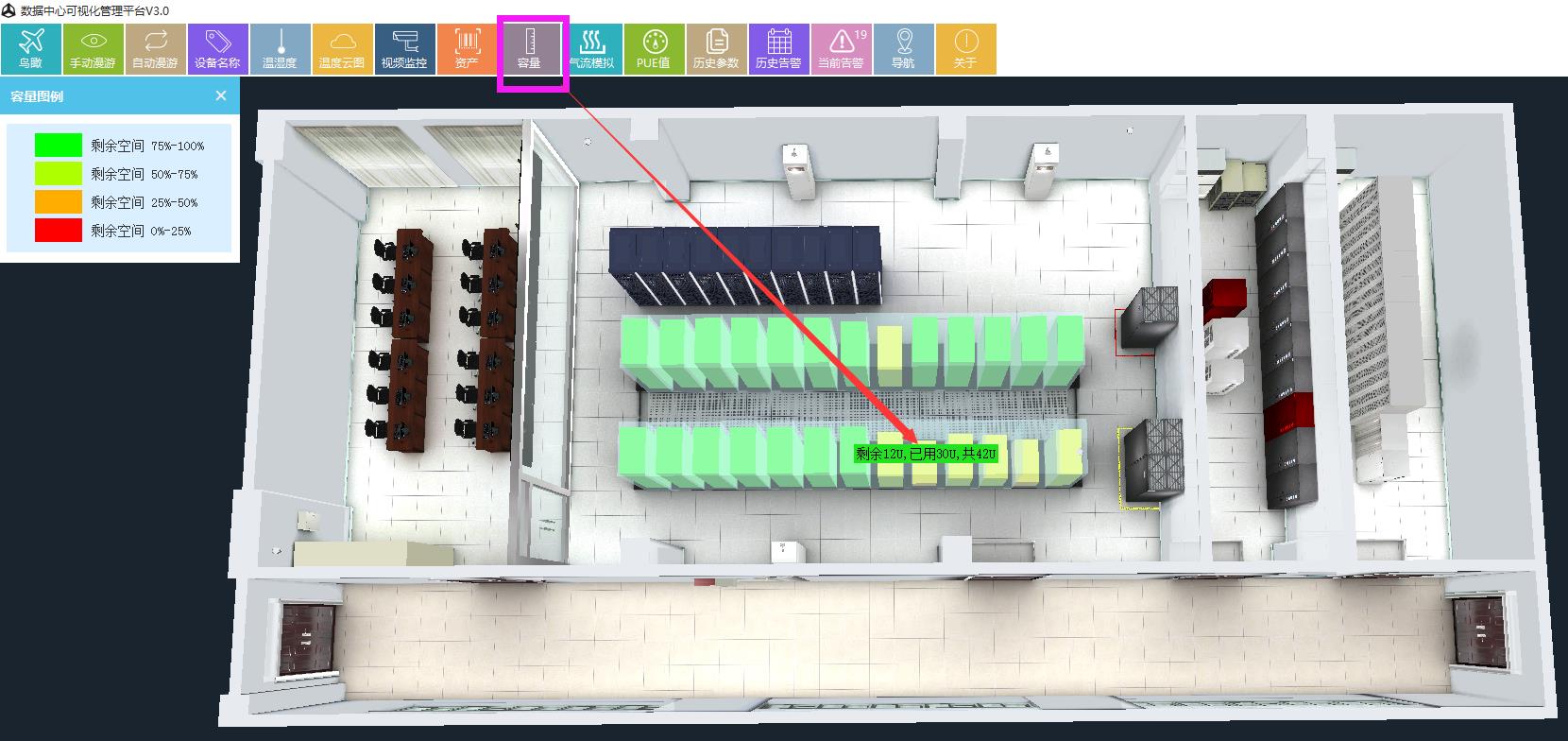Launch 气流模拟 airflow simulation
The height and width of the screenshot is (741, 1568).
tap(591, 49)
